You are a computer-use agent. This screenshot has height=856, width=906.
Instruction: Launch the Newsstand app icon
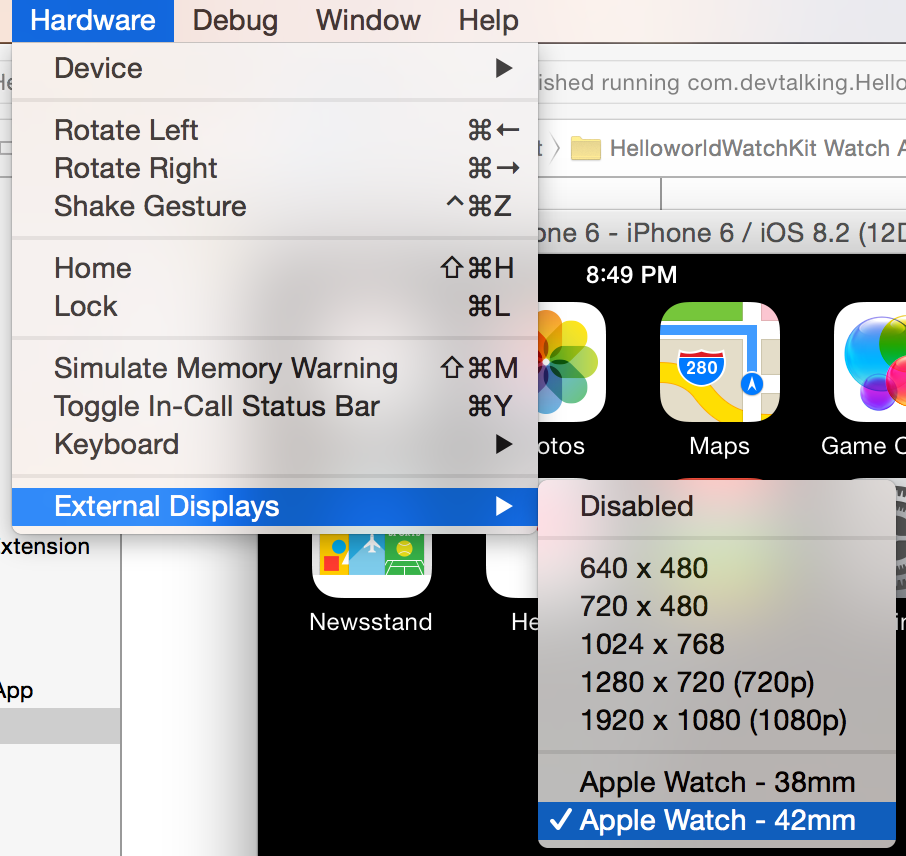(372, 565)
